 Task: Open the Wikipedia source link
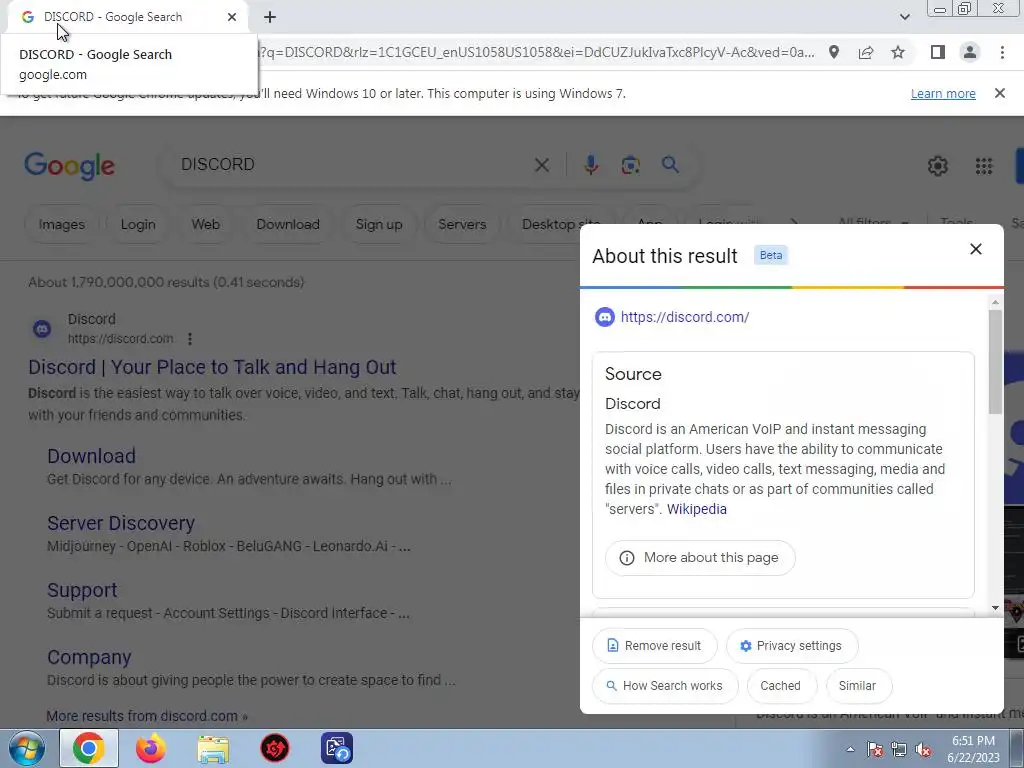tap(696, 509)
